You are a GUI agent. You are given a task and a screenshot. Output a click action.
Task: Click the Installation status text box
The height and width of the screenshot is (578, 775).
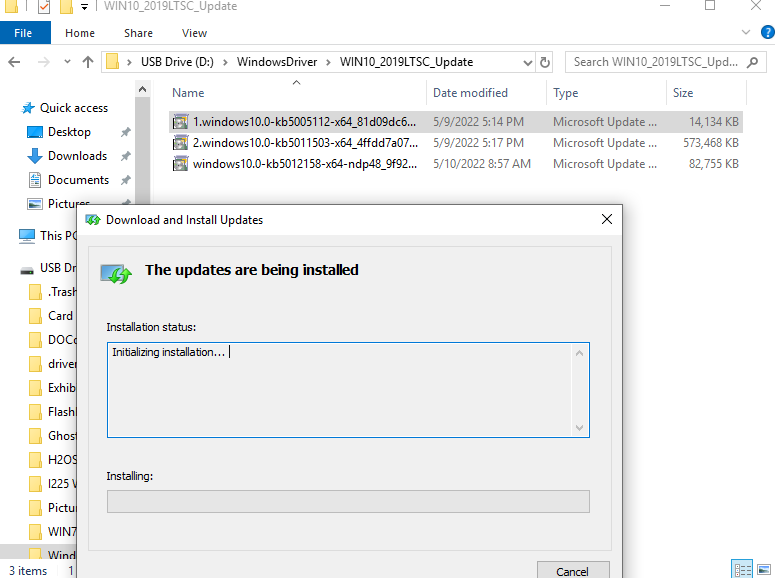tap(348, 390)
